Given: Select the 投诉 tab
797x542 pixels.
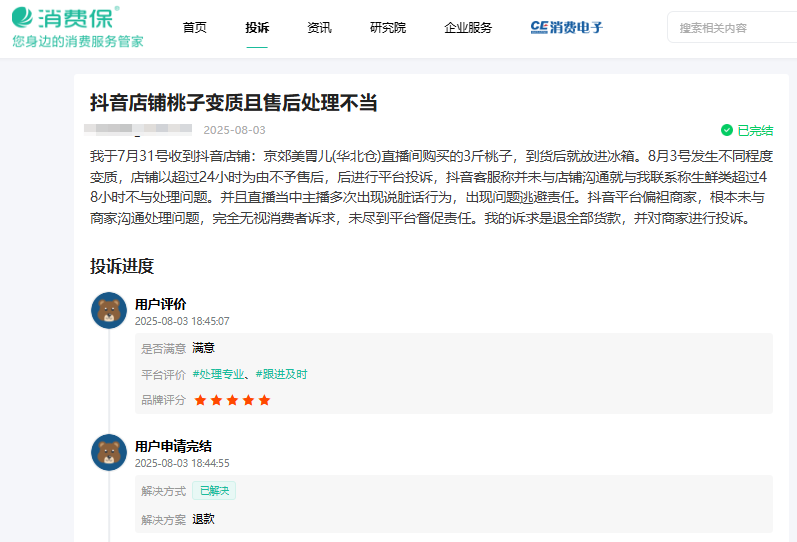Looking at the screenshot, I should pyautogui.click(x=257, y=27).
